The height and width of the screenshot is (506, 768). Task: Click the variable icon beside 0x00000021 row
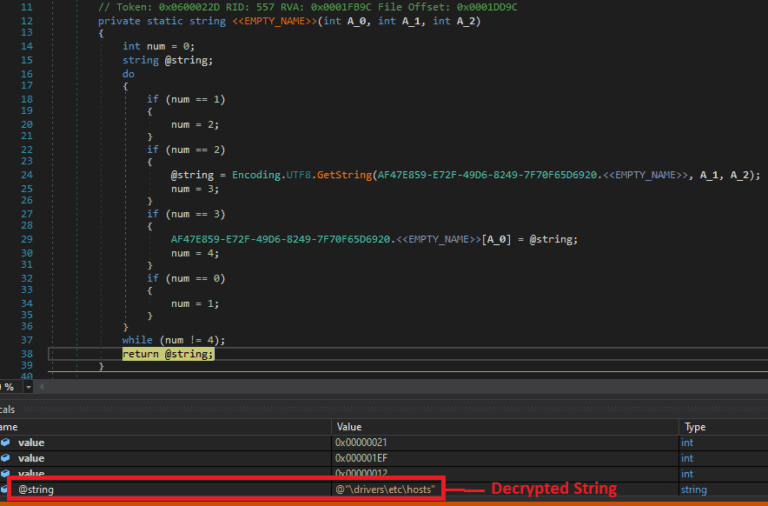point(5,443)
